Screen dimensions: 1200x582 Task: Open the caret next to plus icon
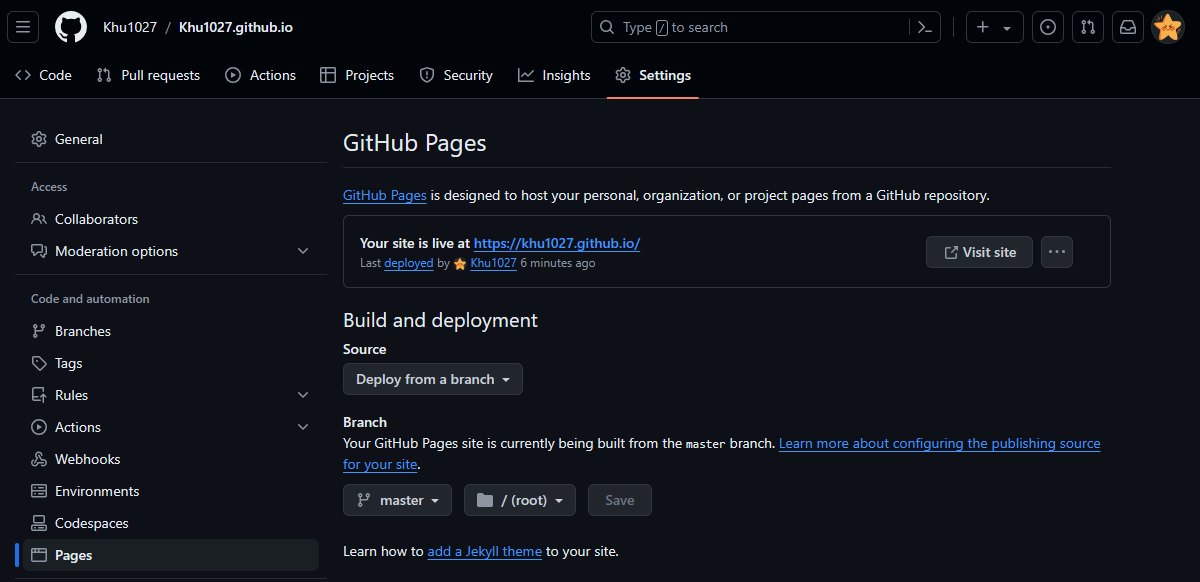pos(1006,28)
